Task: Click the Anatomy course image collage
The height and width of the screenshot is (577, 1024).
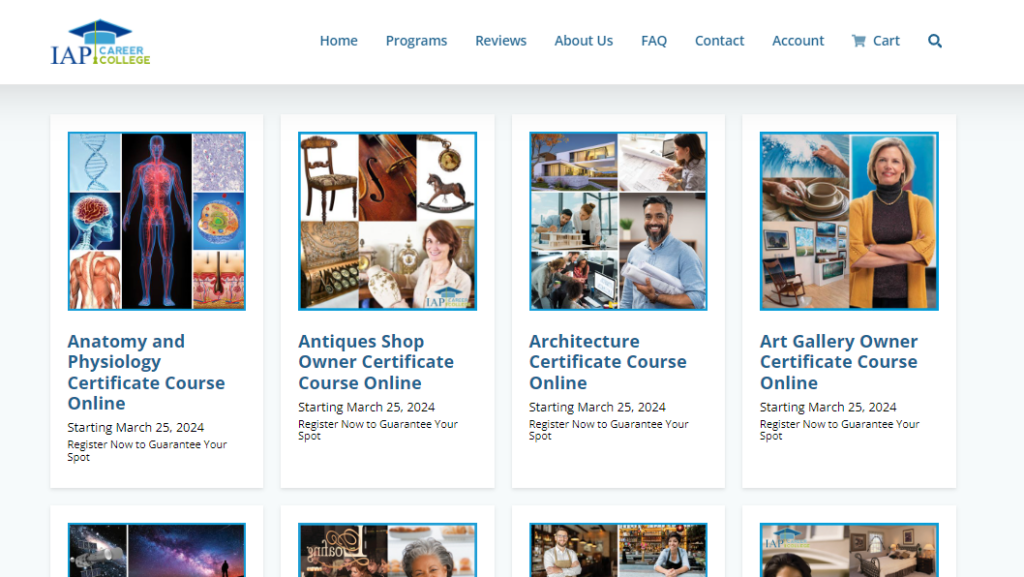Action: point(156,221)
